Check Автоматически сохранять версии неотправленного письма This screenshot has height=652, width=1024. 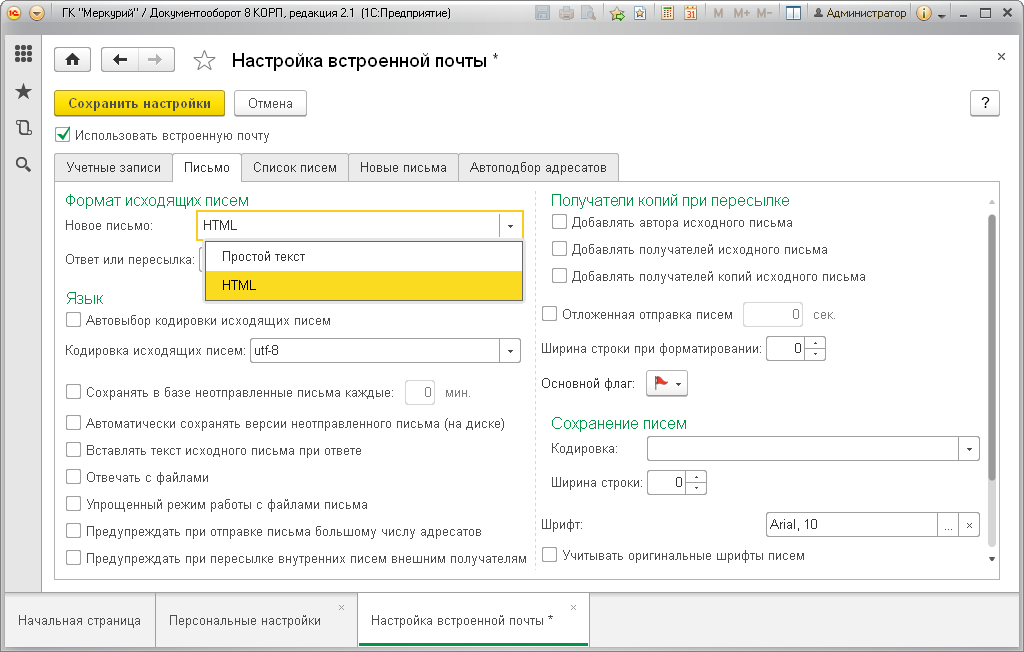[73, 423]
